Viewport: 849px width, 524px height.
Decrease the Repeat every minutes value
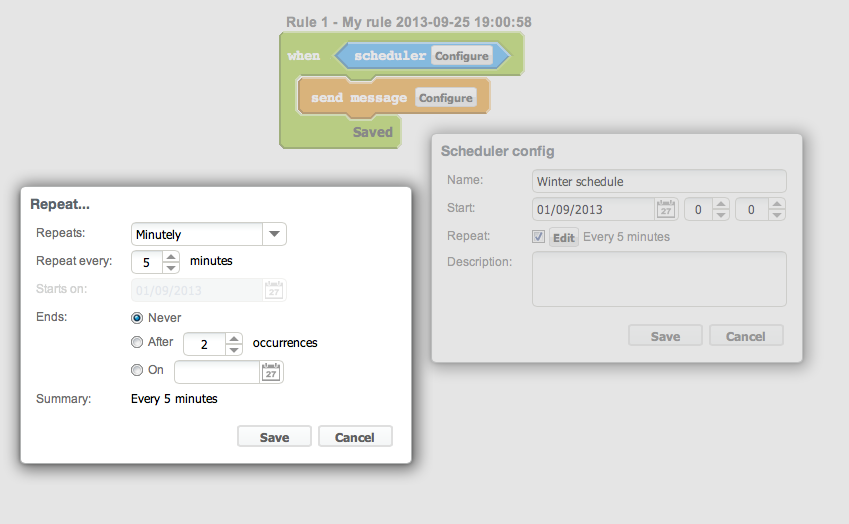[171, 268]
